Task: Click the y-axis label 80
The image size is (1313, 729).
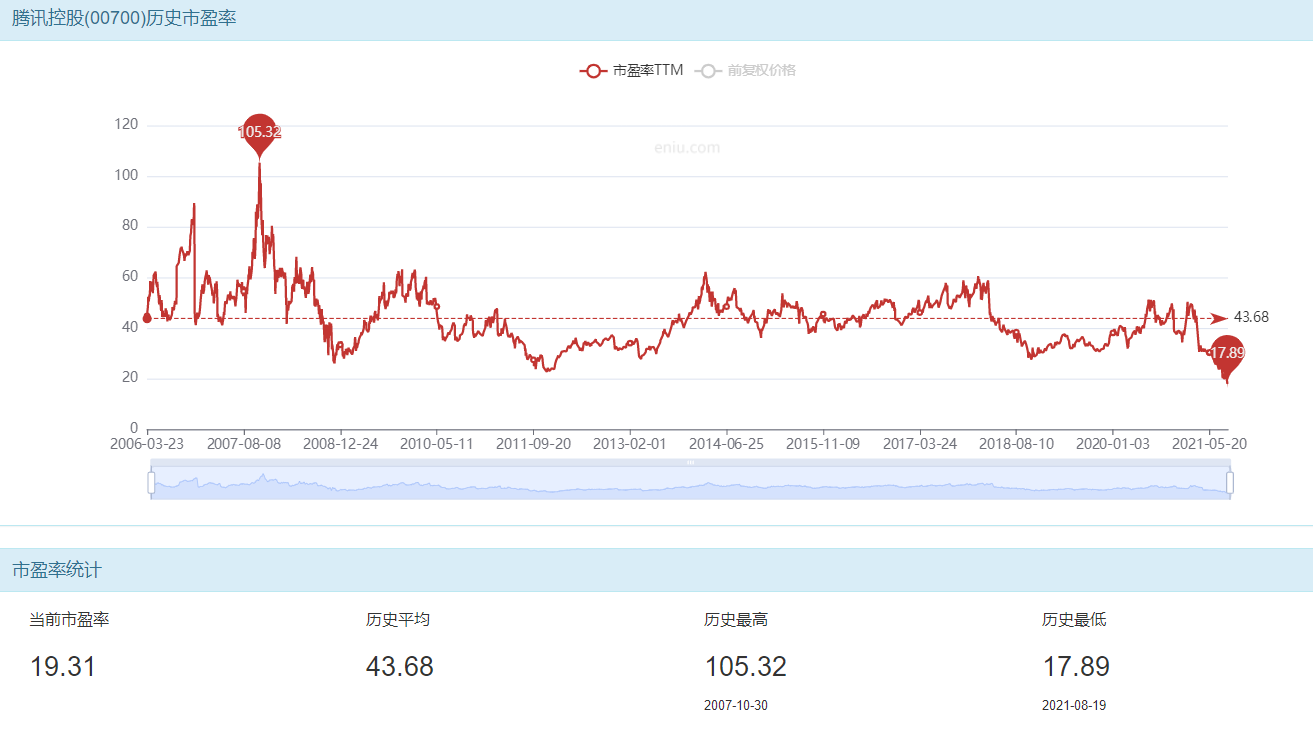Action: [x=130, y=227]
